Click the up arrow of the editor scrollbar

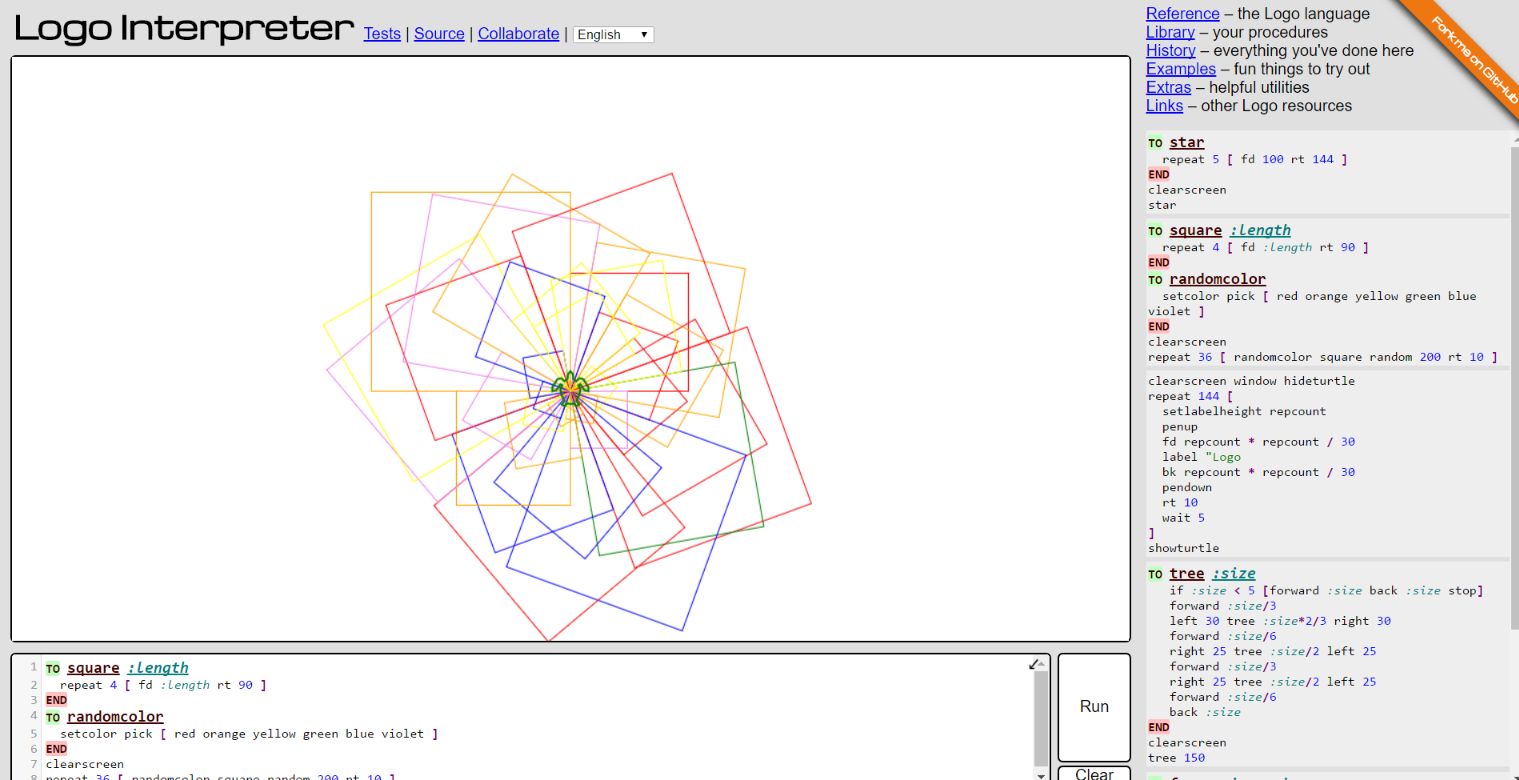pos(1042,664)
